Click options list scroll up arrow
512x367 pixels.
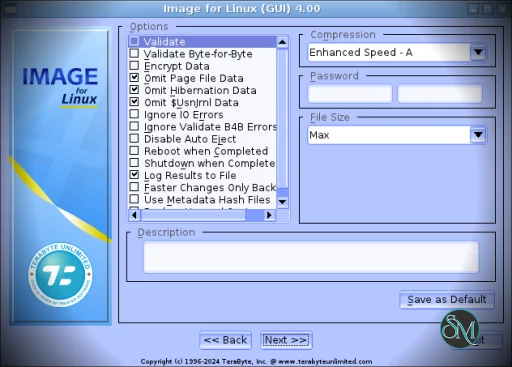pyautogui.click(x=282, y=42)
